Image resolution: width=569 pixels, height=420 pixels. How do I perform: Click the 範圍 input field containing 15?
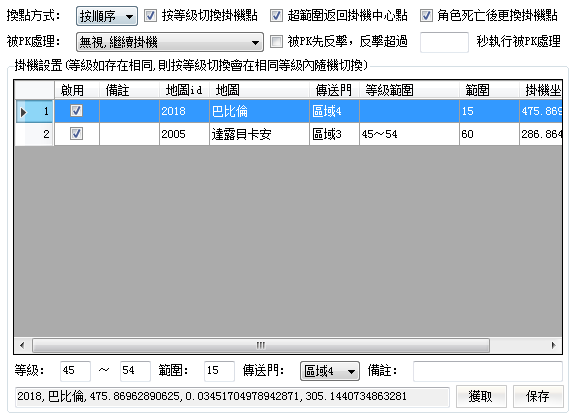pyautogui.click(x=219, y=371)
